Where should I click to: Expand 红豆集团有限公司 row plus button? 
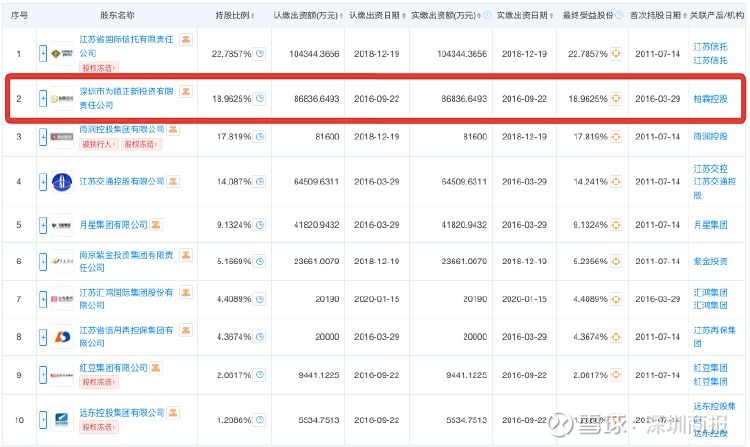pyautogui.click(x=43, y=375)
